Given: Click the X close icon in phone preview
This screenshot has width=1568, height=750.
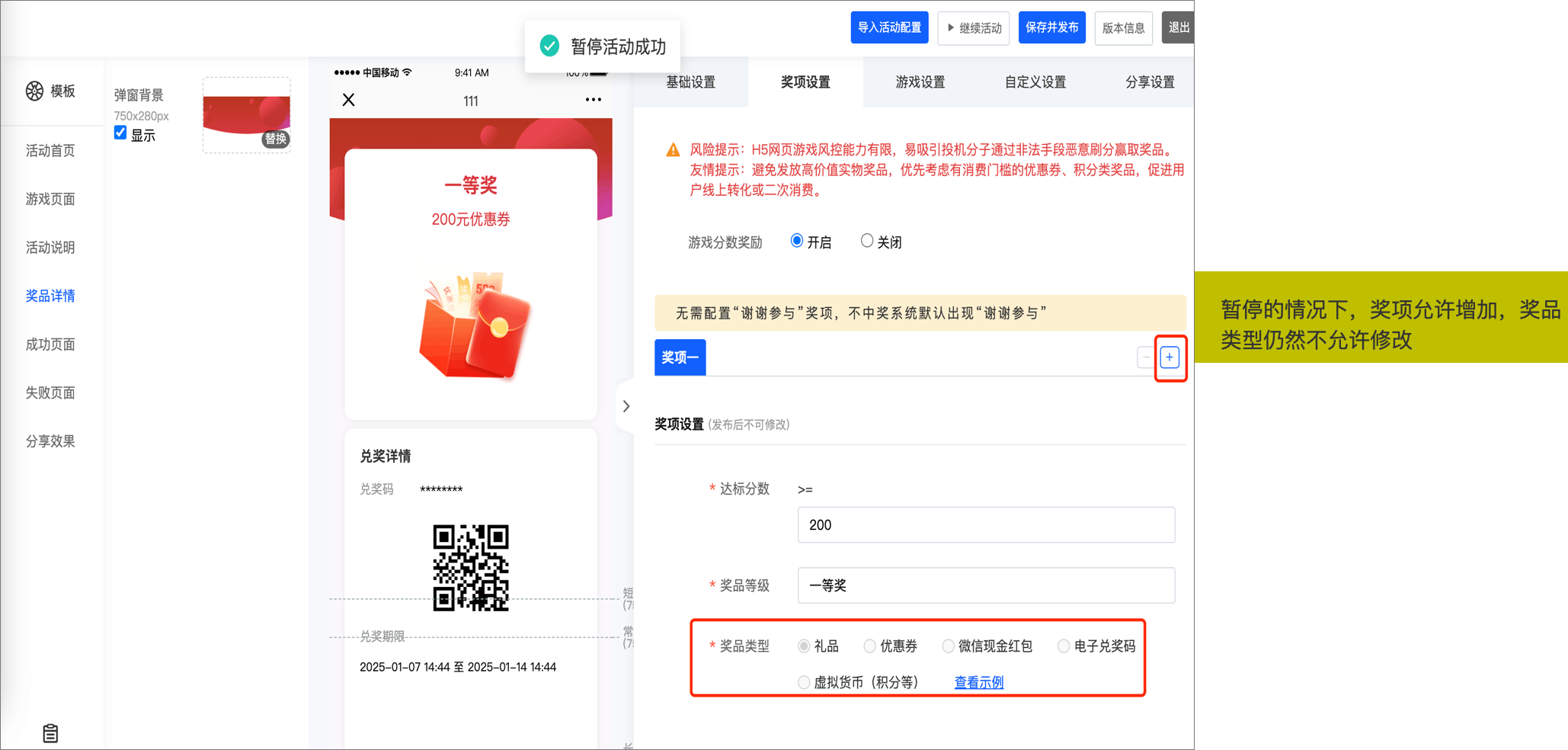Looking at the screenshot, I should [349, 100].
